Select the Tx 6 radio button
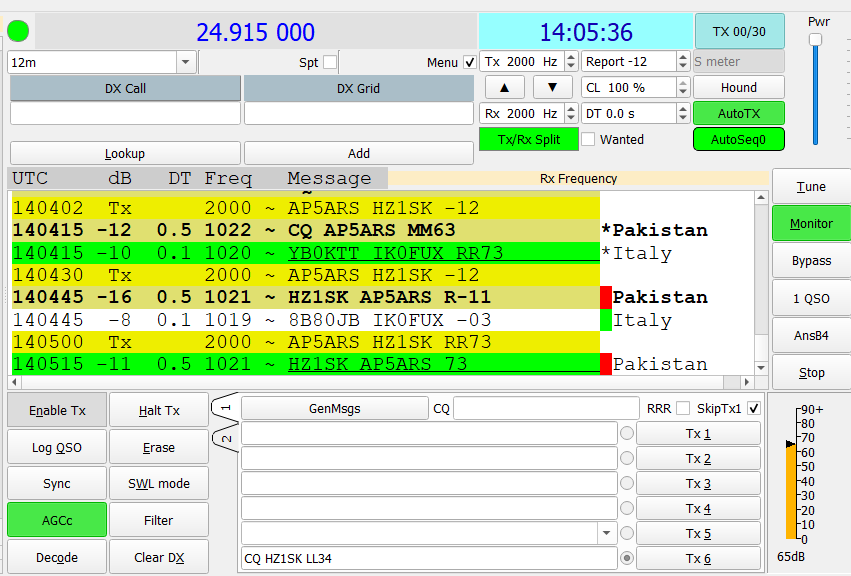Viewport: 851px width, 576px height. click(x=627, y=558)
